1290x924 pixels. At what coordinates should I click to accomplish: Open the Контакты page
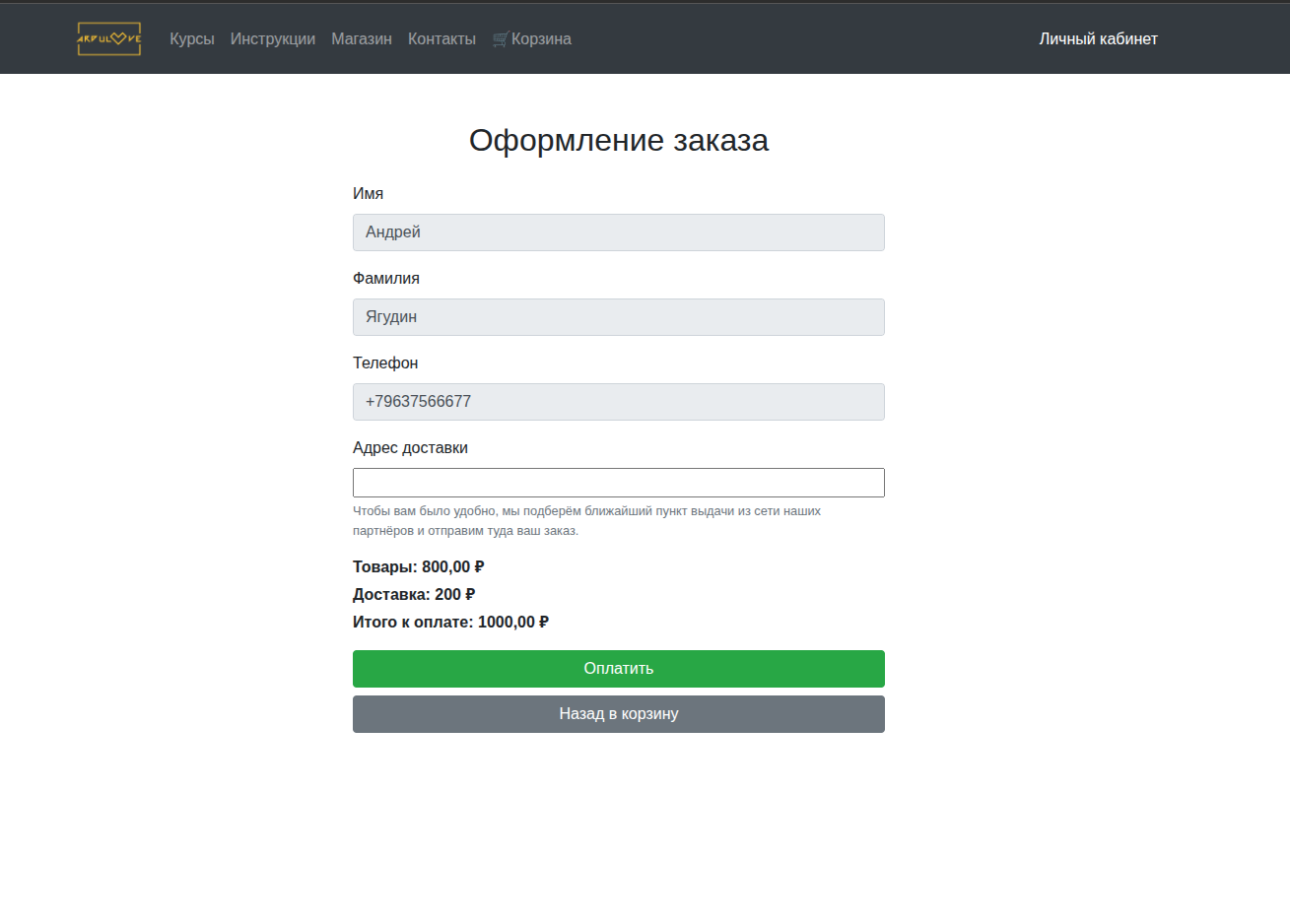click(x=441, y=39)
